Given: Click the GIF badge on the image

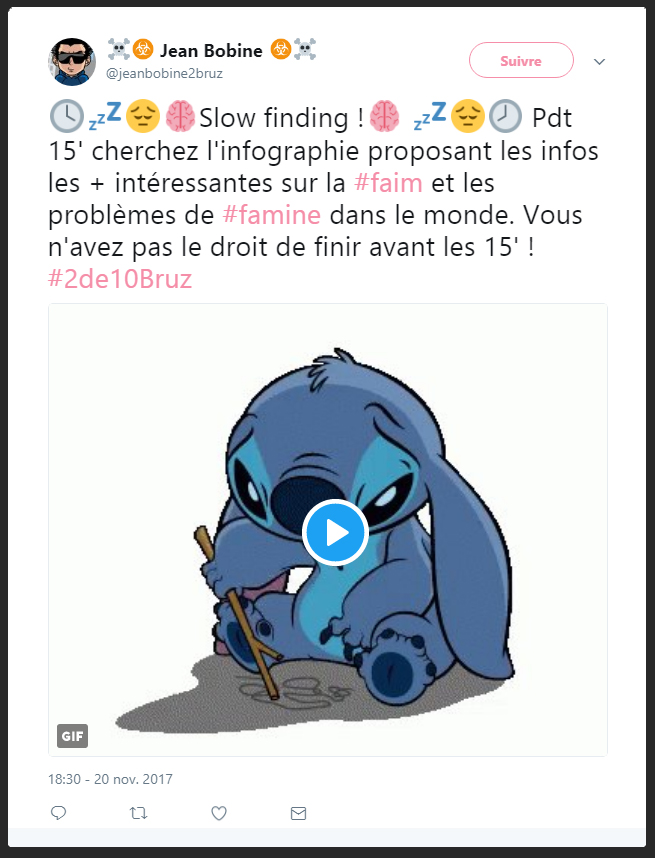Looking at the screenshot, I should point(72,736).
